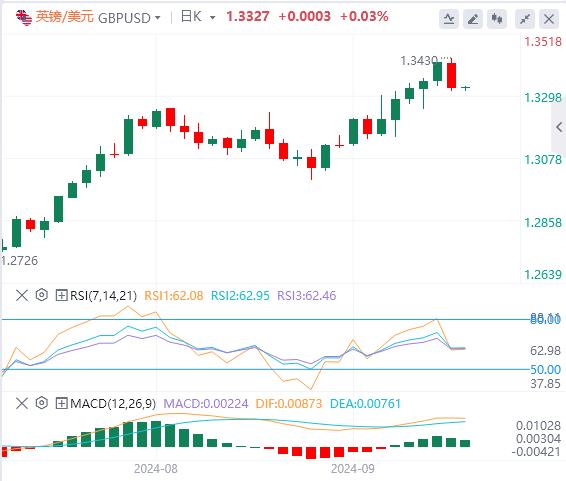Viewport: 566px width, 481px height.
Task: Open the indicators line chart tool
Action: click(x=449, y=19)
